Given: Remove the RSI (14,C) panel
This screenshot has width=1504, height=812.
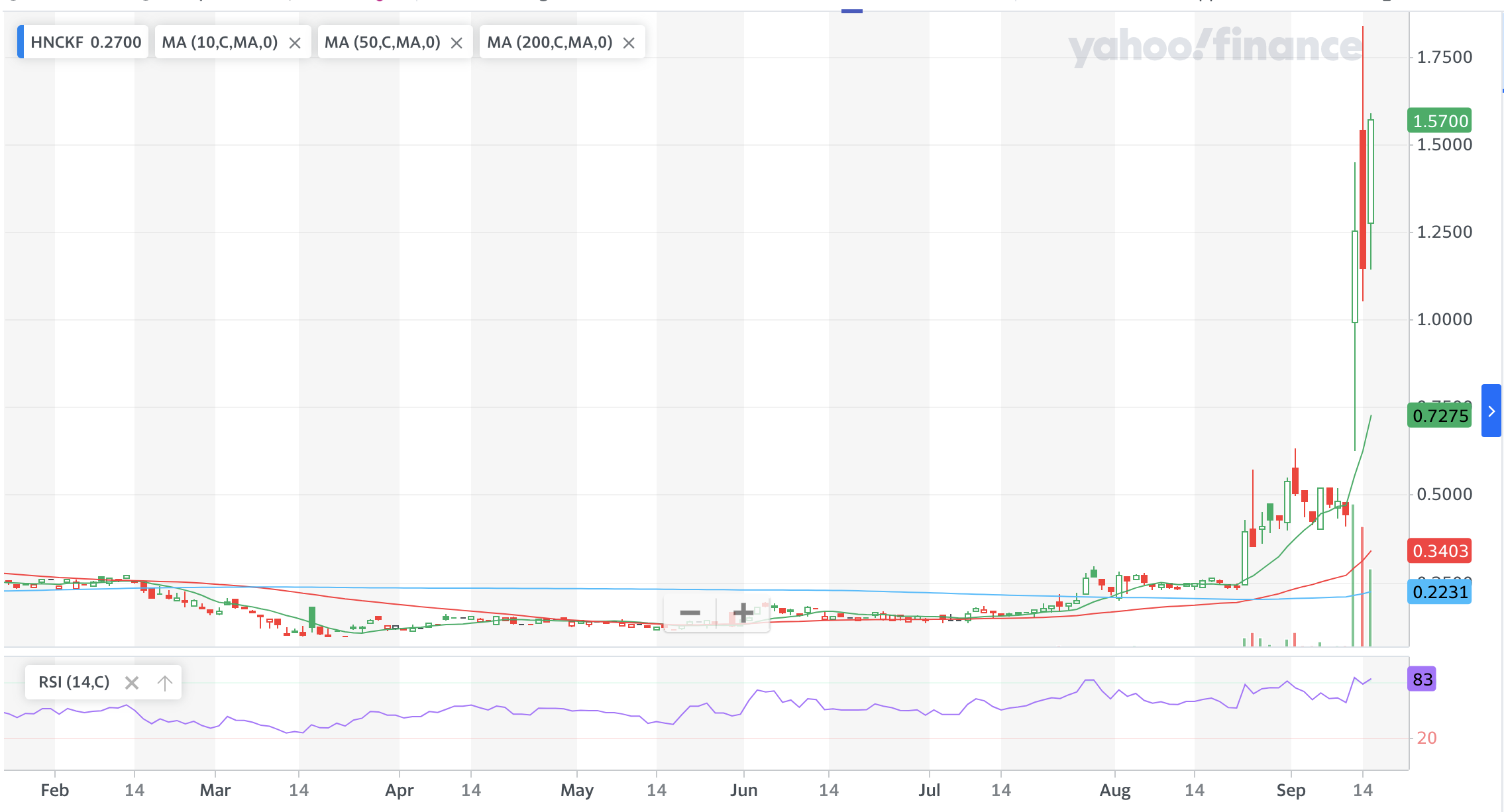Looking at the screenshot, I should (x=132, y=683).
